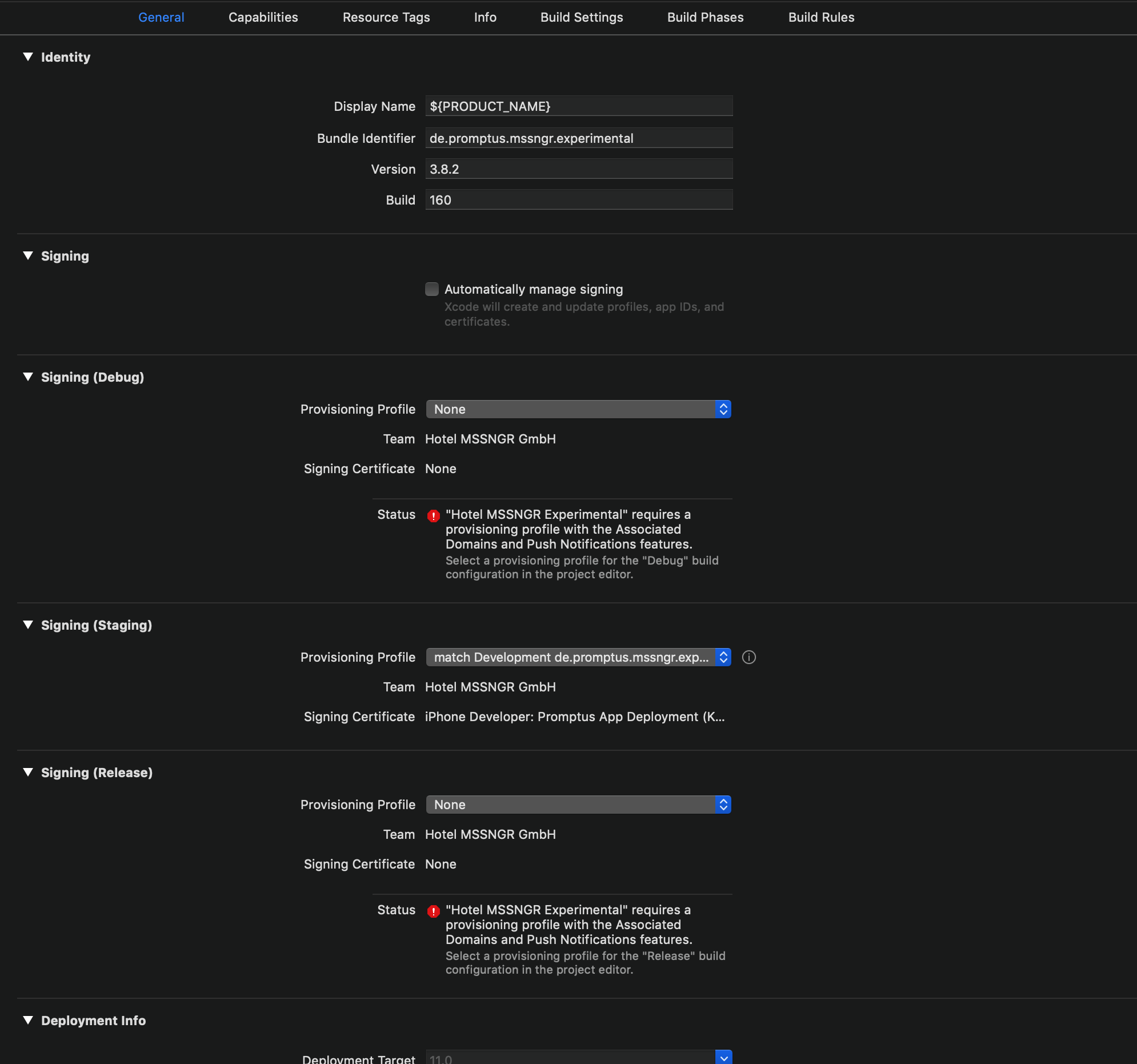This screenshot has height=1064, width=1137.
Task: Click the Display Name input field
Action: [x=579, y=106]
